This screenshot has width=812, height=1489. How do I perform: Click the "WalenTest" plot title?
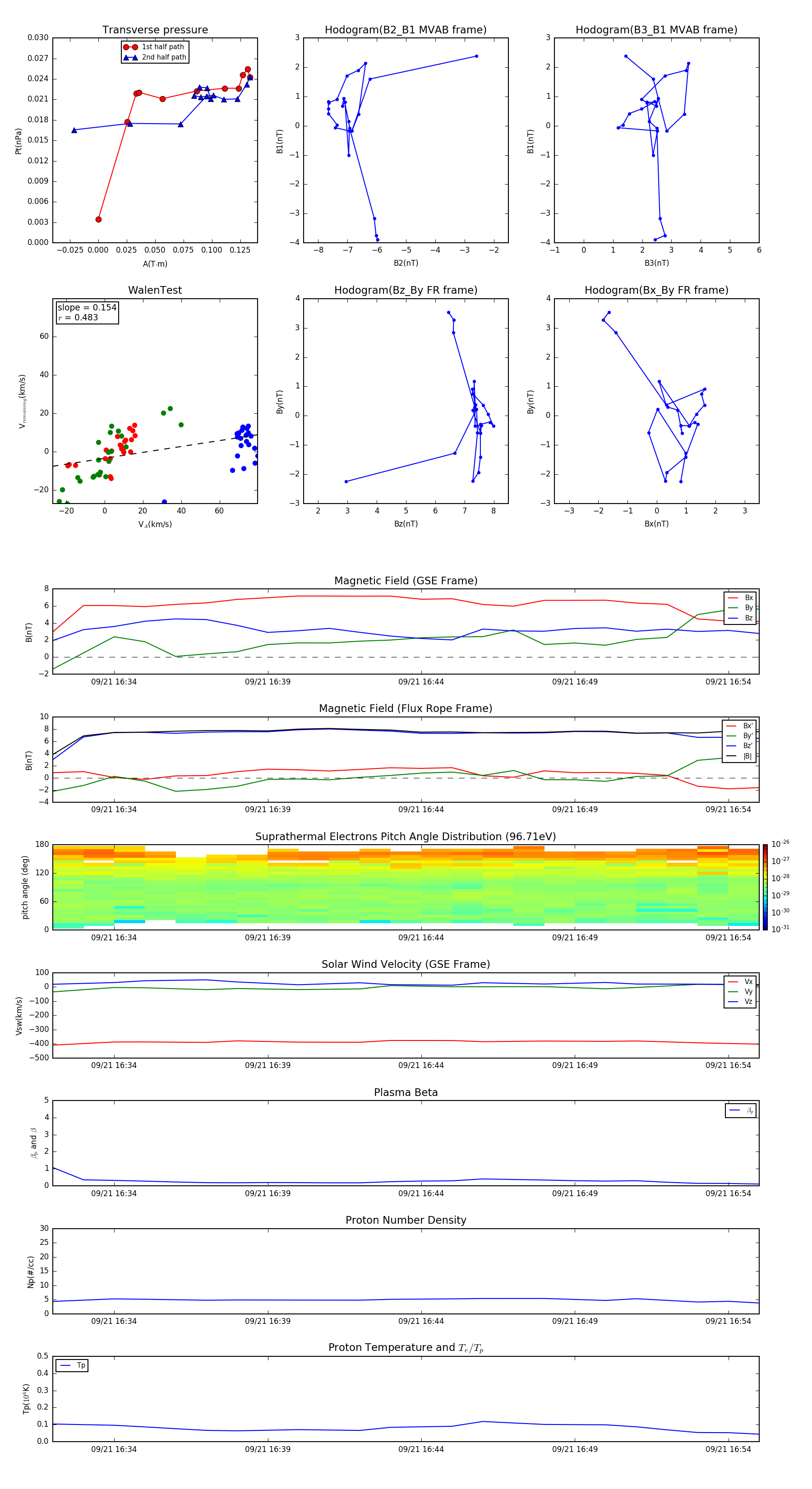155,290
